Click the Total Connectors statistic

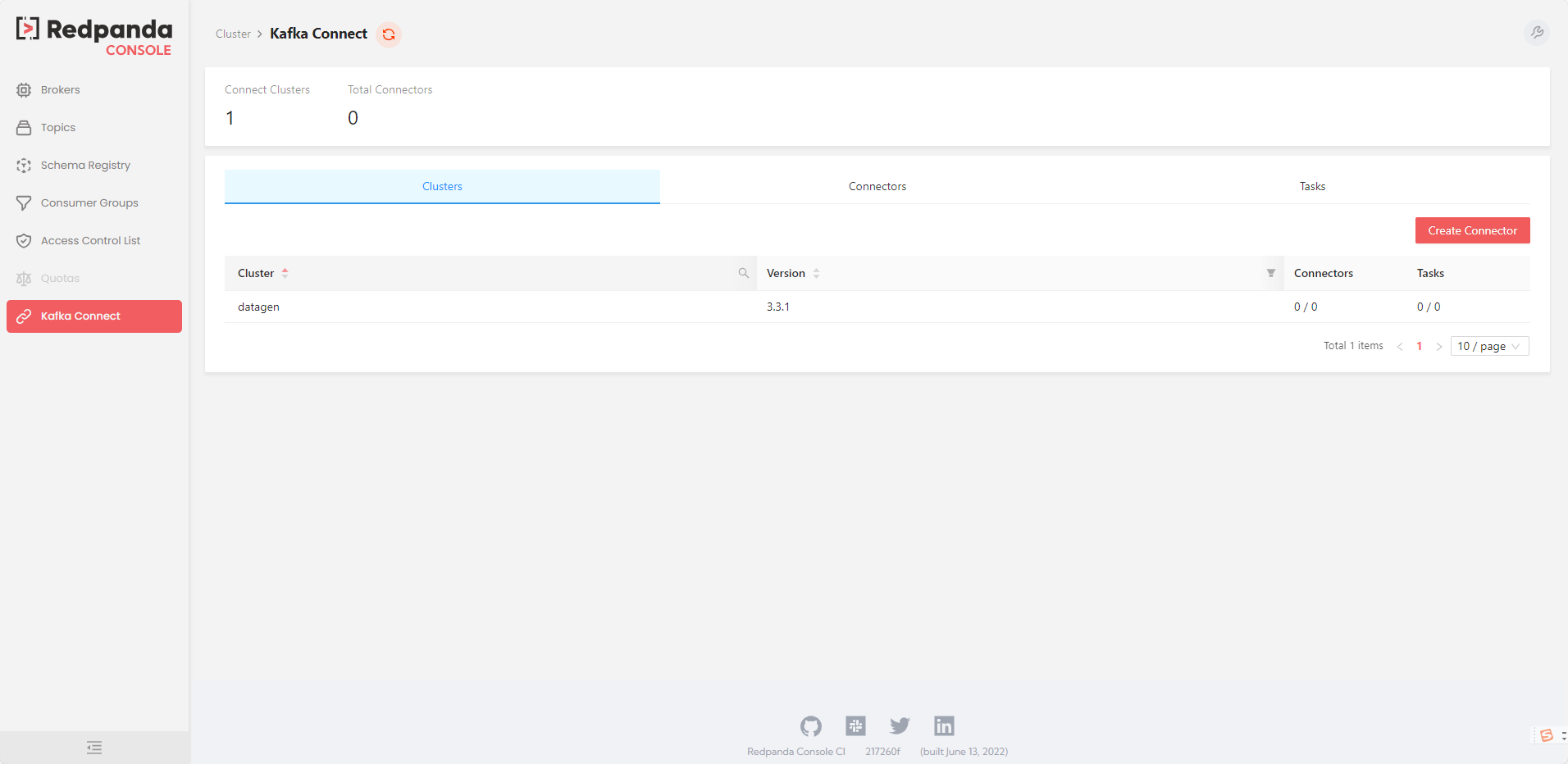(x=390, y=107)
